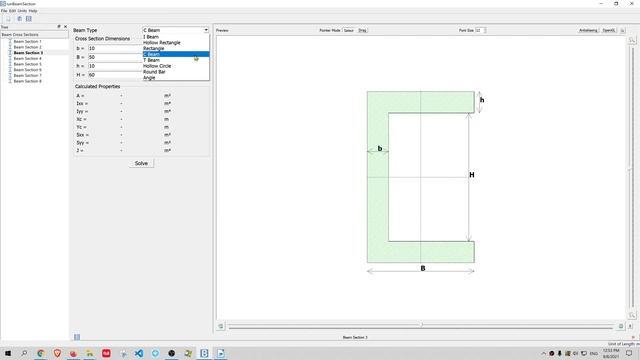This screenshot has width=640, height=360.
Task: Click the Solve button
Action: (141, 163)
